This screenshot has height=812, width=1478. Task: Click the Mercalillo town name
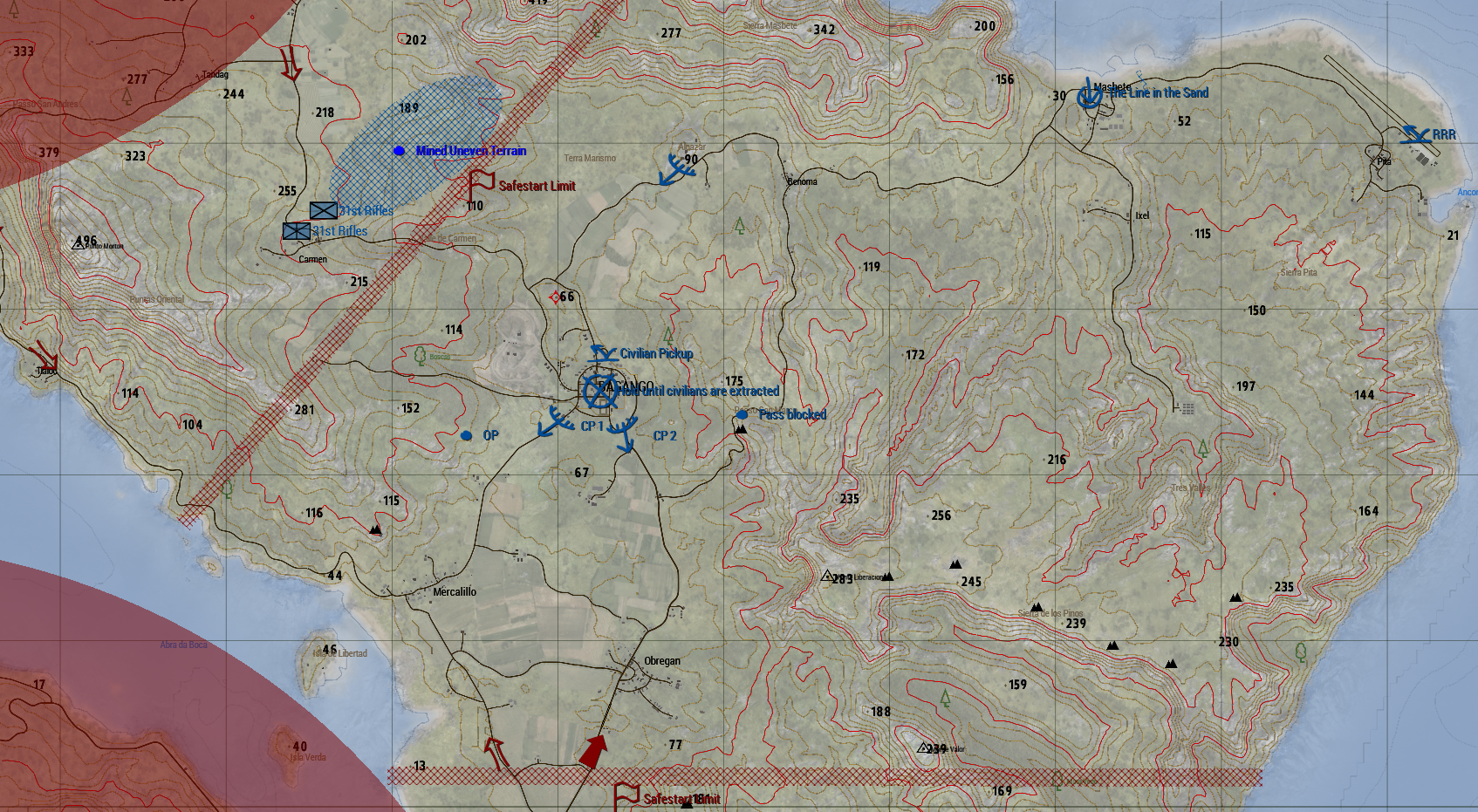click(455, 591)
